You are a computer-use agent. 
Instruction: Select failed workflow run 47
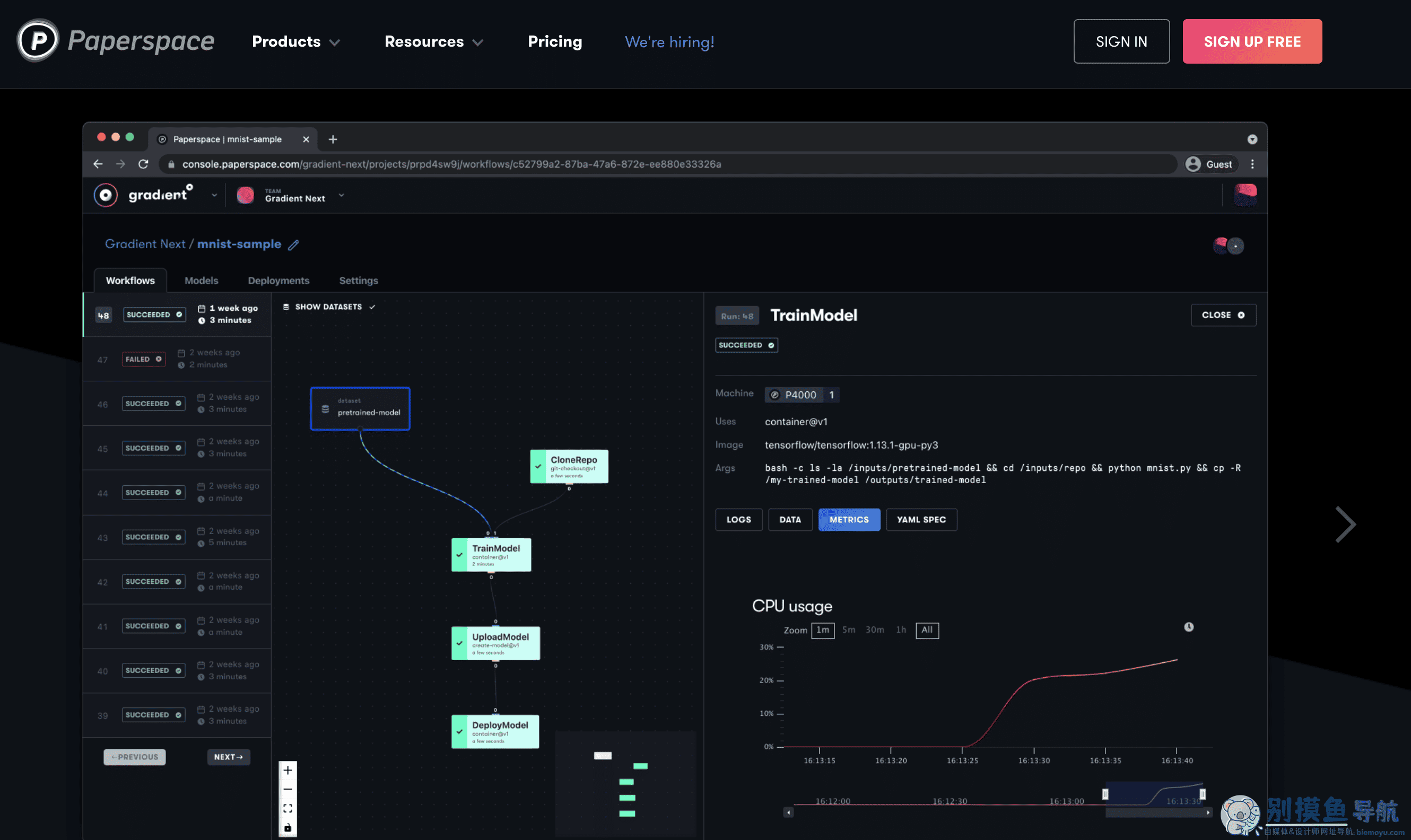(177, 359)
